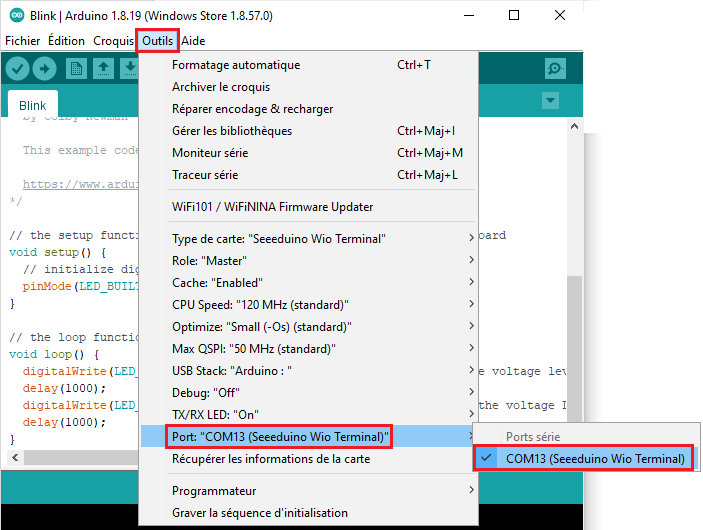Expand CPU Speed submenu
Viewport: 703px width, 530px height.
[308, 304]
